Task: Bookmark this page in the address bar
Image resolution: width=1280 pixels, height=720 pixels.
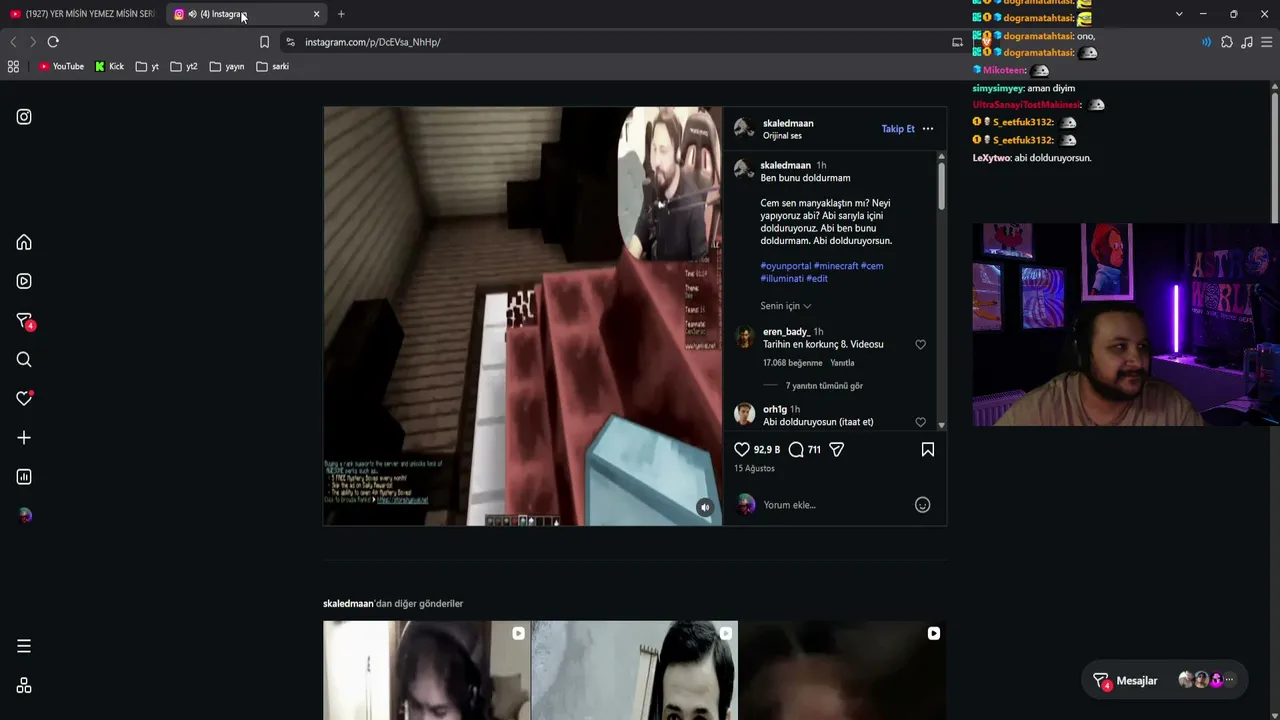Action: 264,42
